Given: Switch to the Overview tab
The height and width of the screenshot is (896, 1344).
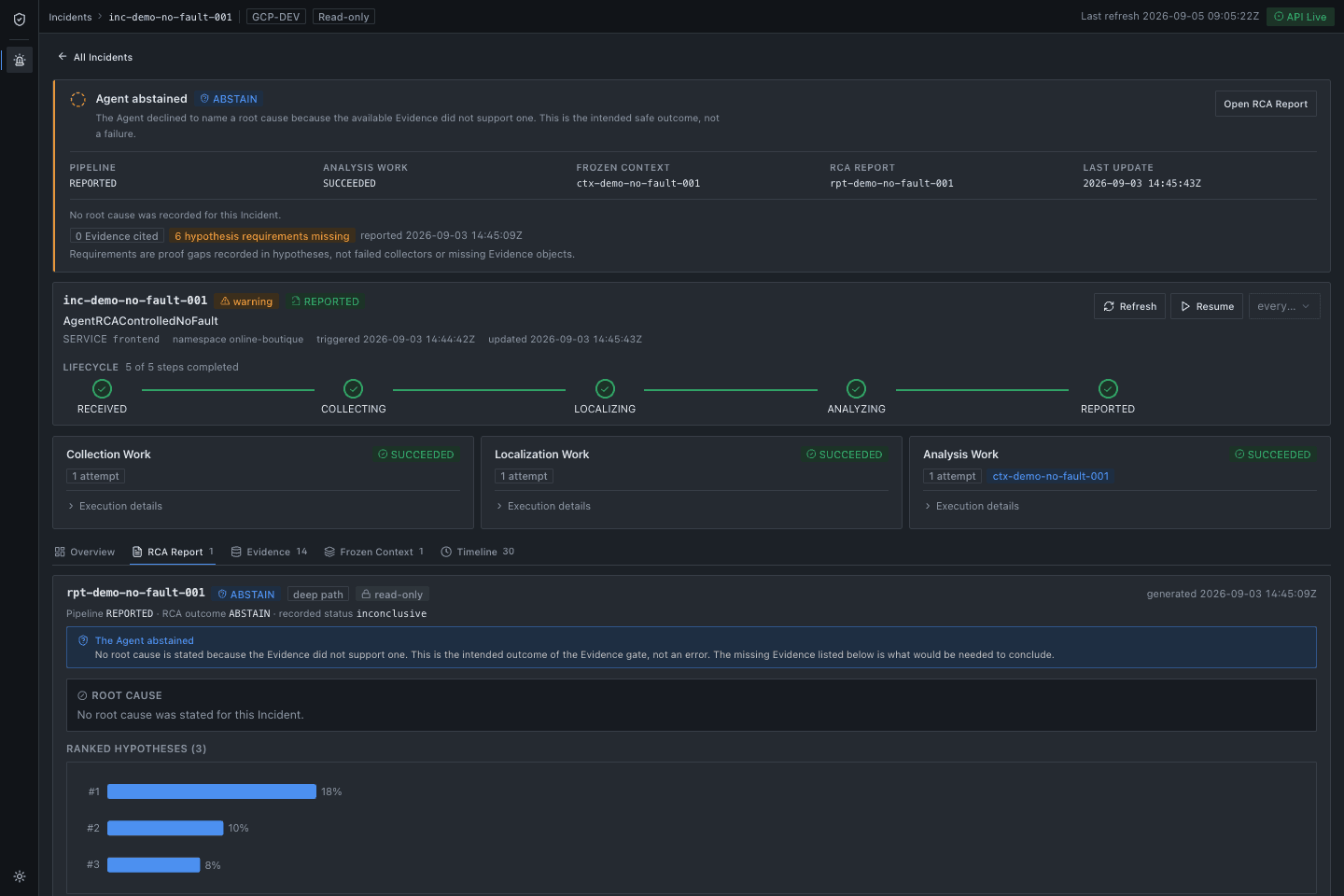Looking at the screenshot, I should click(85, 552).
